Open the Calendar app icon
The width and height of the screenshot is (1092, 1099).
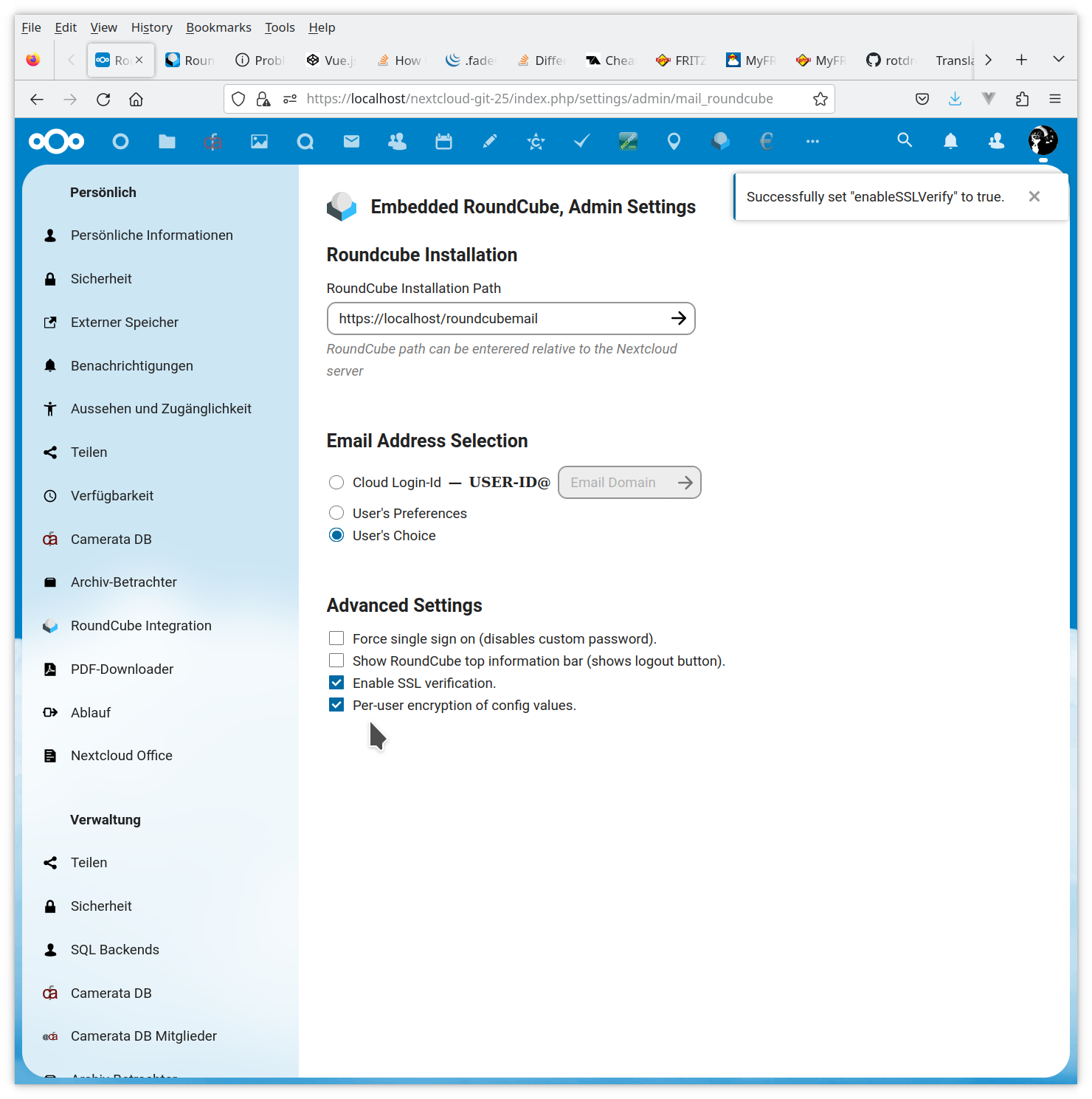(443, 141)
